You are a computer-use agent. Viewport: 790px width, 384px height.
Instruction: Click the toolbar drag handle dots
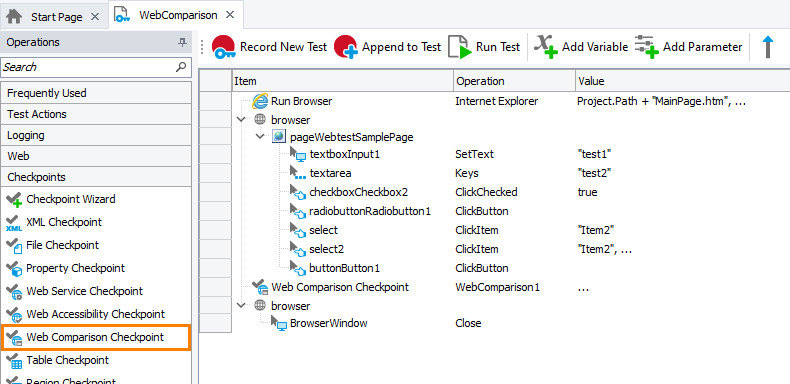203,47
